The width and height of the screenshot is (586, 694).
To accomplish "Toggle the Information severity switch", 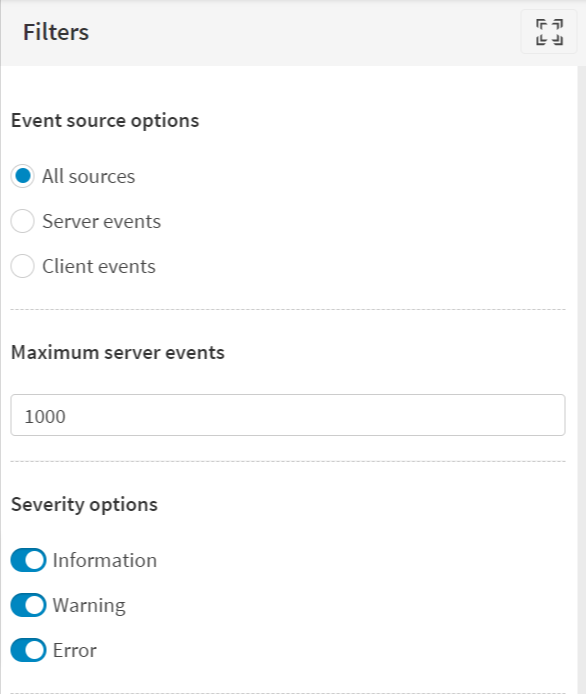I will point(28,560).
